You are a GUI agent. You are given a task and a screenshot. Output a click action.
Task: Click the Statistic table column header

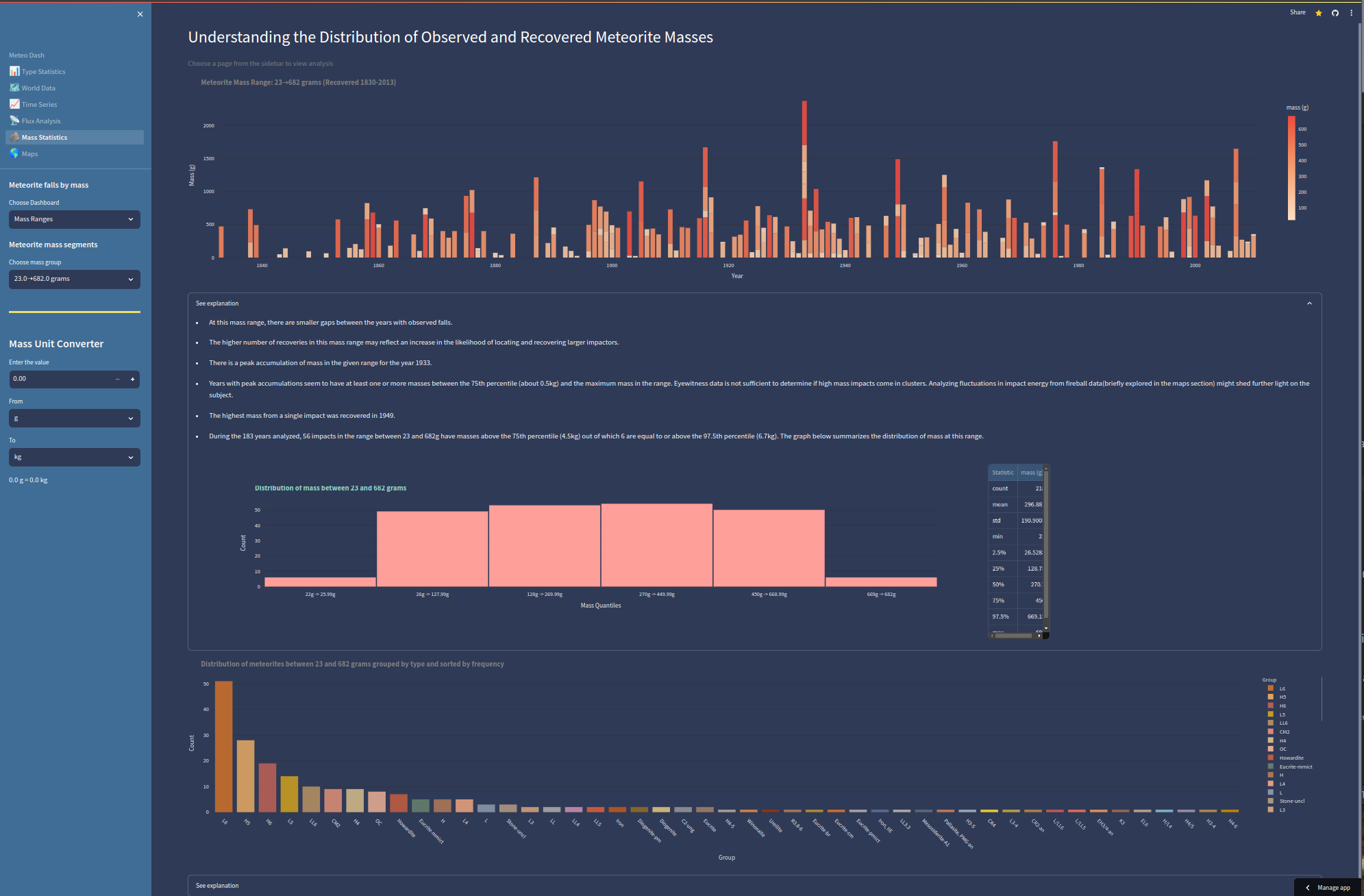[1003, 473]
